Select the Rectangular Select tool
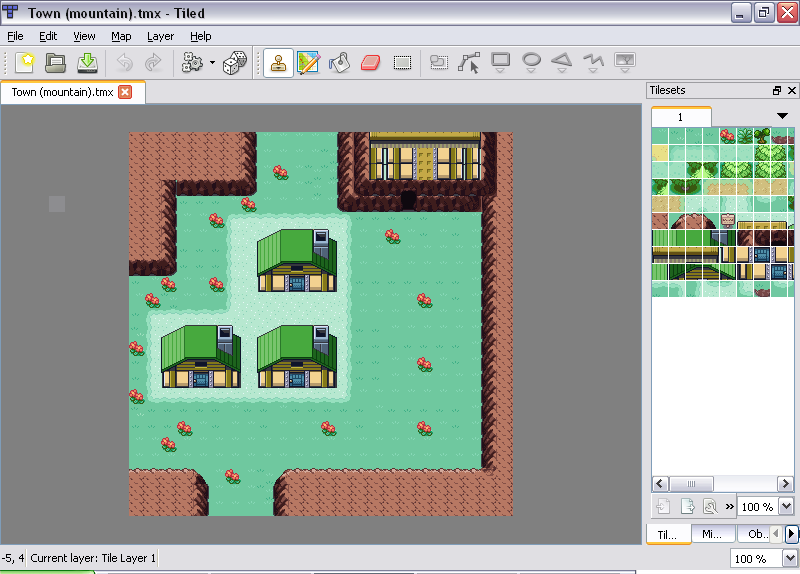The height and width of the screenshot is (574, 800). pyautogui.click(x=402, y=63)
